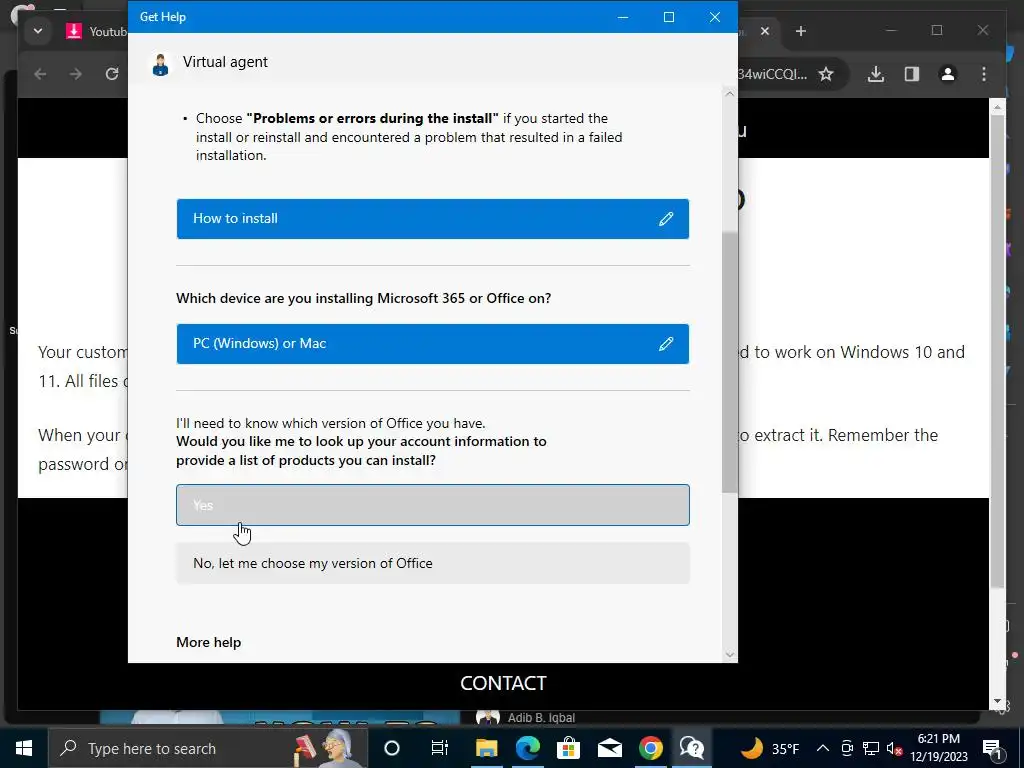Reload the Chrome page
Image resolution: width=1024 pixels, height=768 pixels.
pyautogui.click(x=112, y=74)
